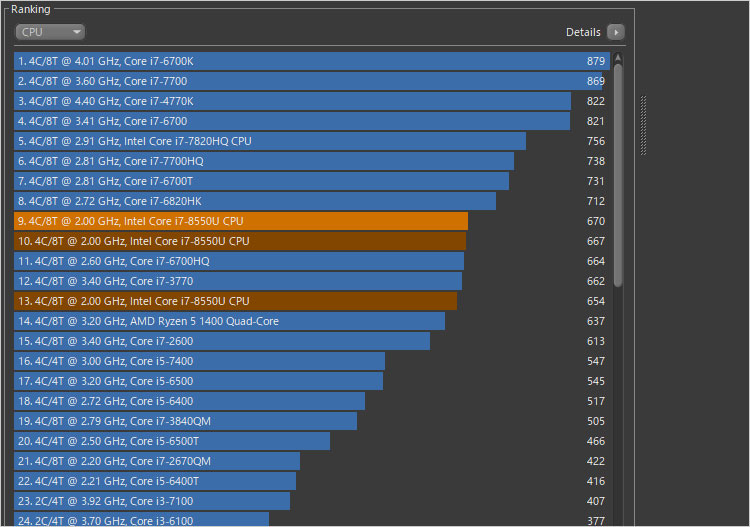Click the scrollbar up arrow
The height and width of the screenshot is (527, 750).
[618, 58]
